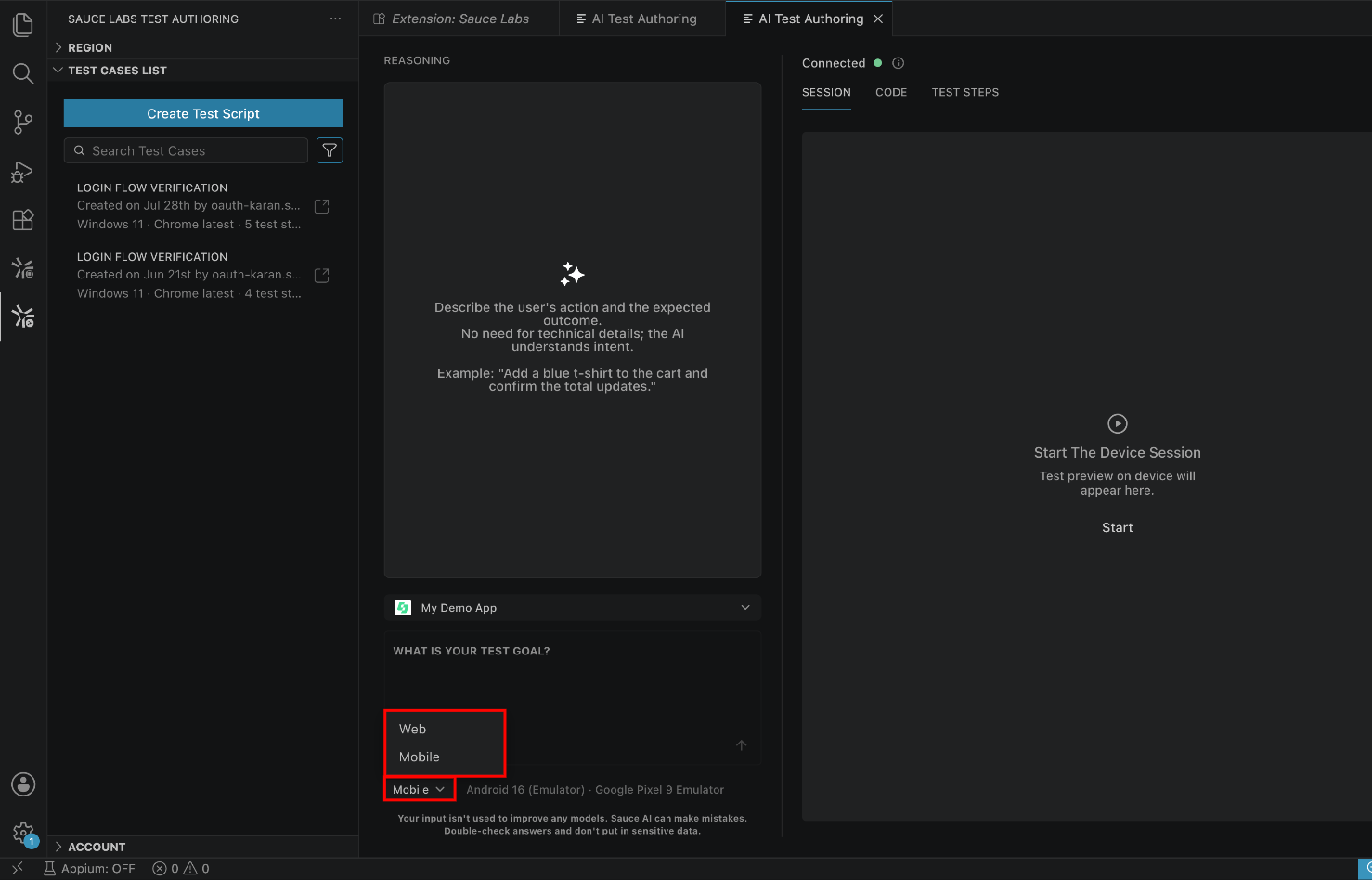Open the Search view in activity bar
Image resolution: width=1372 pixels, height=880 pixels.
(23, 73)
